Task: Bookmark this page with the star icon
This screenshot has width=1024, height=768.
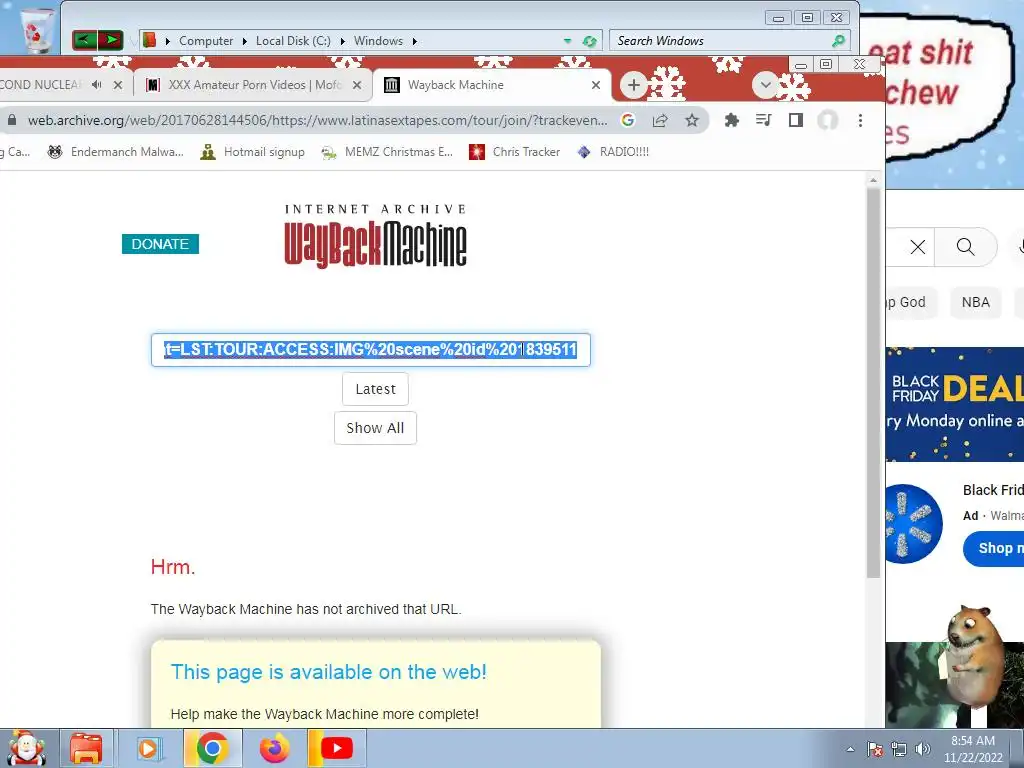Action: pyautogui.click(x=692, y=120)
